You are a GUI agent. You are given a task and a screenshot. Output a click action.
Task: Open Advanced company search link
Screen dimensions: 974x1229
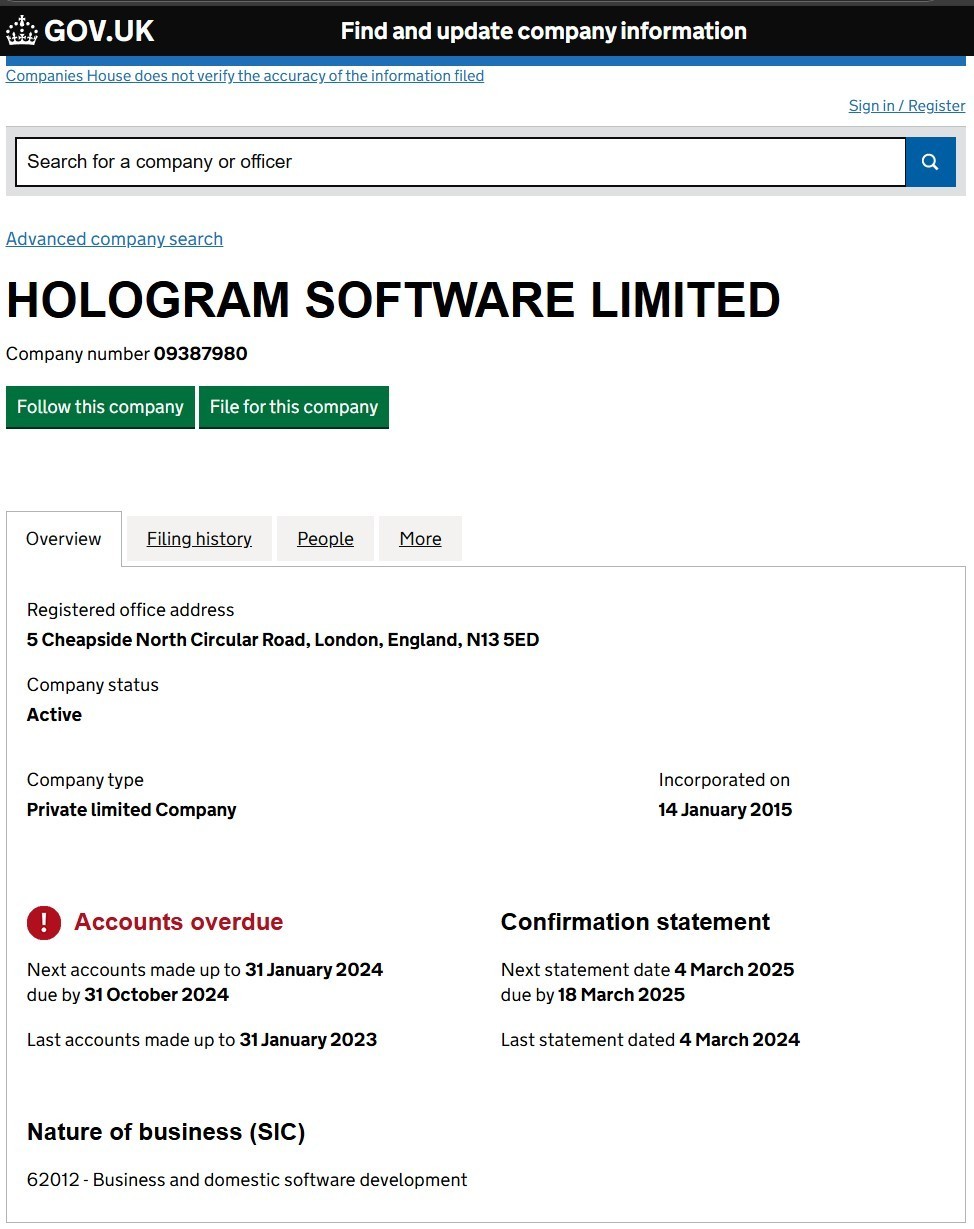click(x=114, y=239)
